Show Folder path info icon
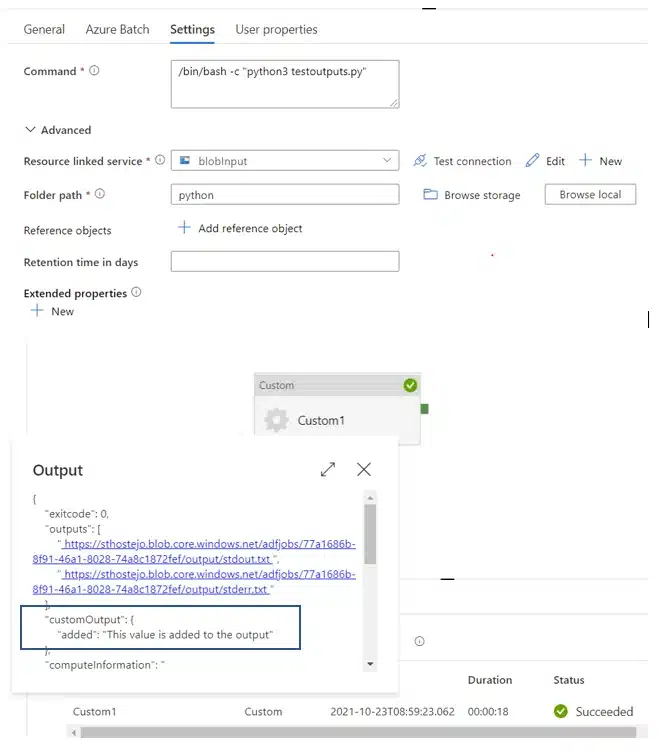The width and height of the screenshot is (659, 752). [x=100, y=194]
